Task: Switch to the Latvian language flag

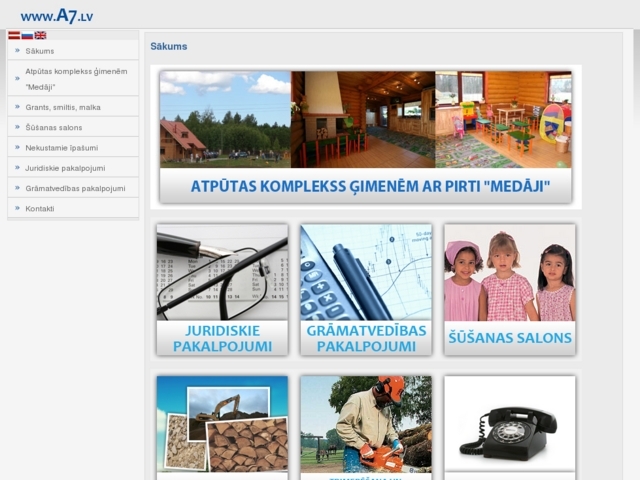Action: click(14, 36)
